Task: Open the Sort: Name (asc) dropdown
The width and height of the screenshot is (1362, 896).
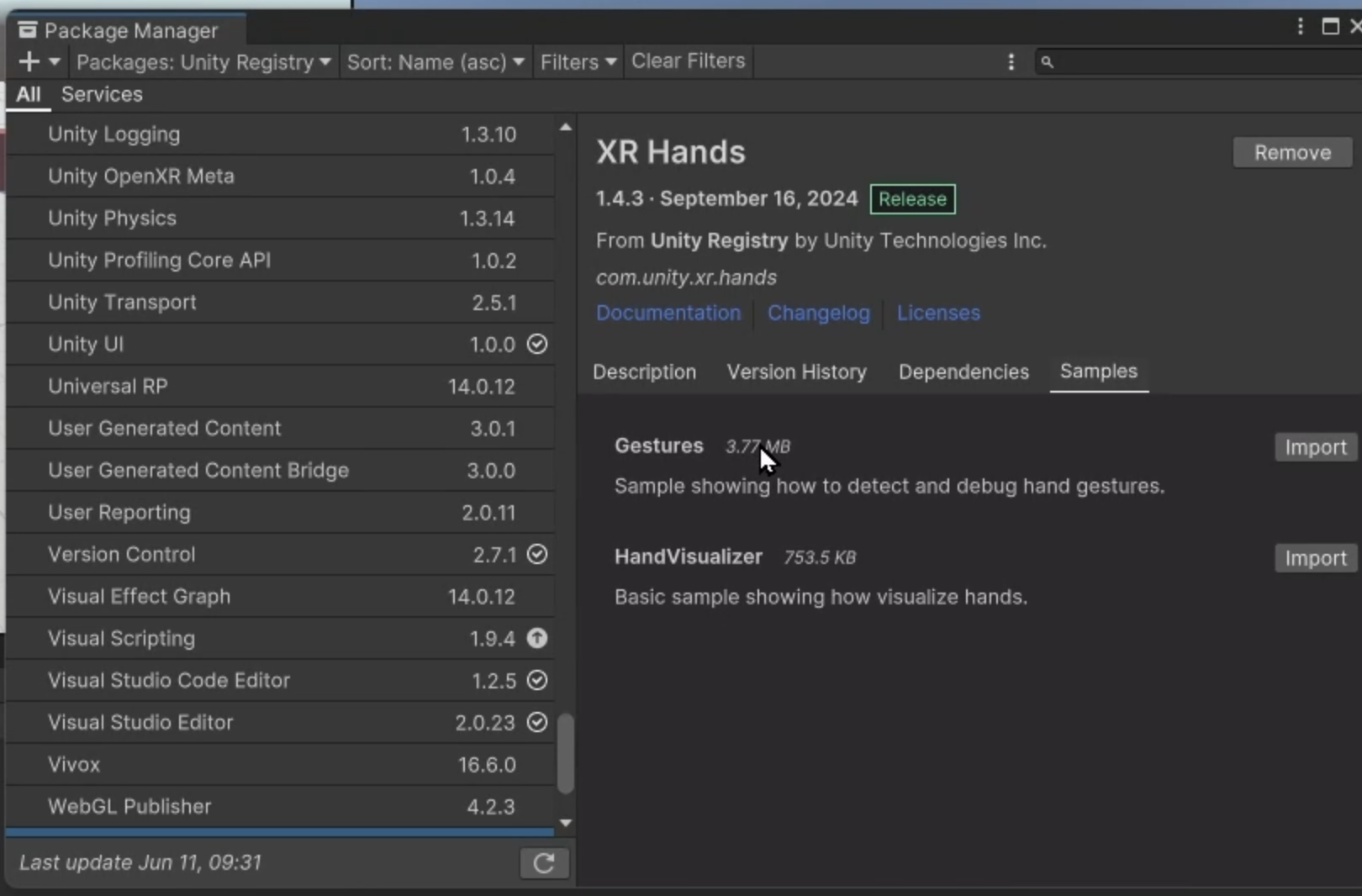Action: pos(436,61)
